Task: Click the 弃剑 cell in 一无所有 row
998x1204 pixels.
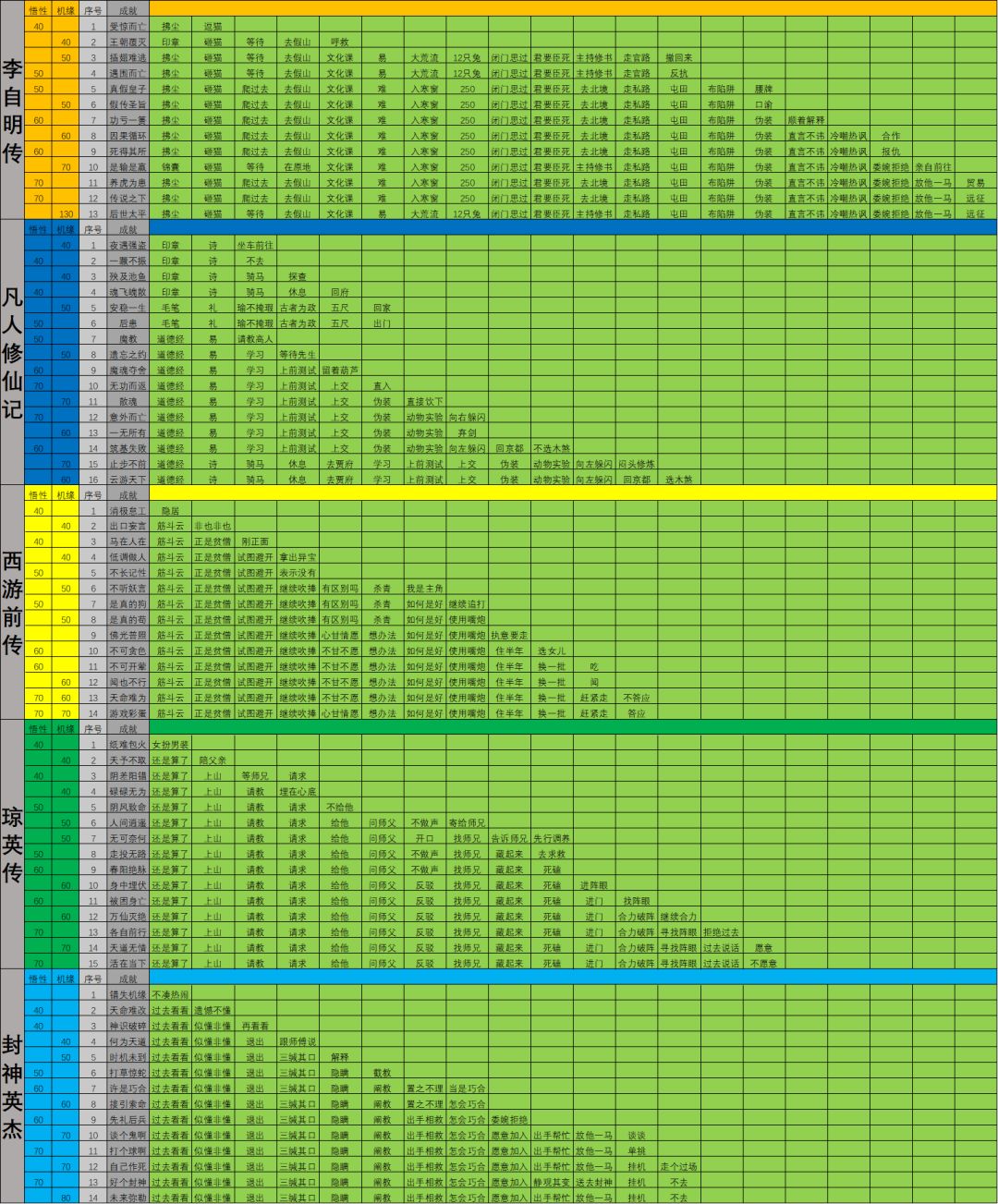Action: coord(467,433)
